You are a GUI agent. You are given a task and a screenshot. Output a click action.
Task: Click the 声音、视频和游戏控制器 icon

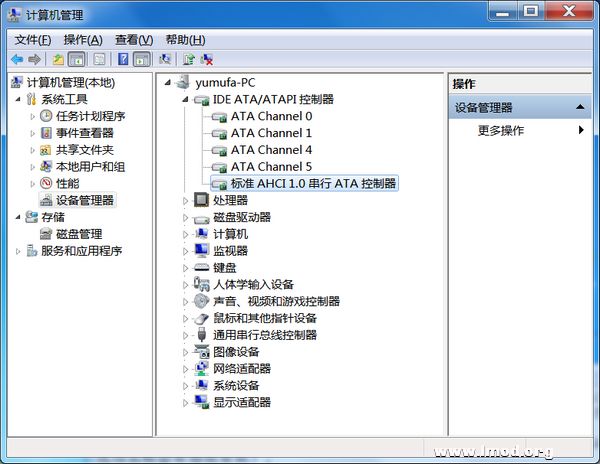[x=201, y=301]
